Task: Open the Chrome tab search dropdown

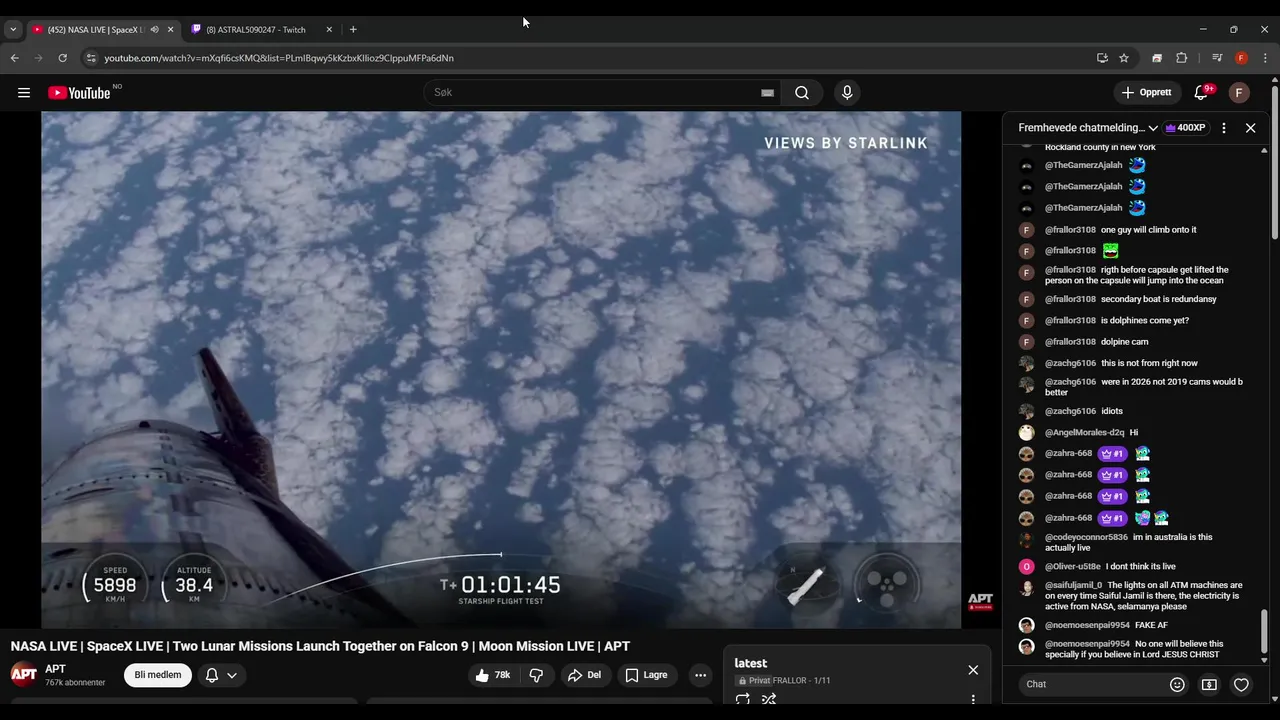Action: point(13,29)
